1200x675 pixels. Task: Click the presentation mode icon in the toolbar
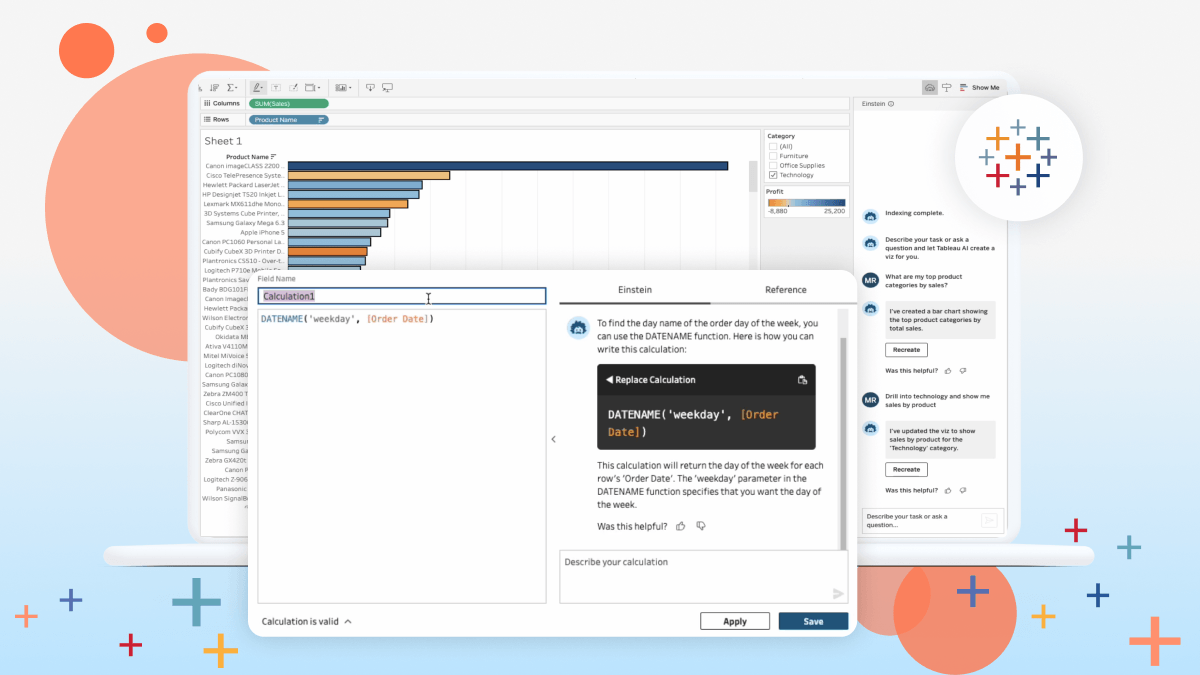click(387, 88)
